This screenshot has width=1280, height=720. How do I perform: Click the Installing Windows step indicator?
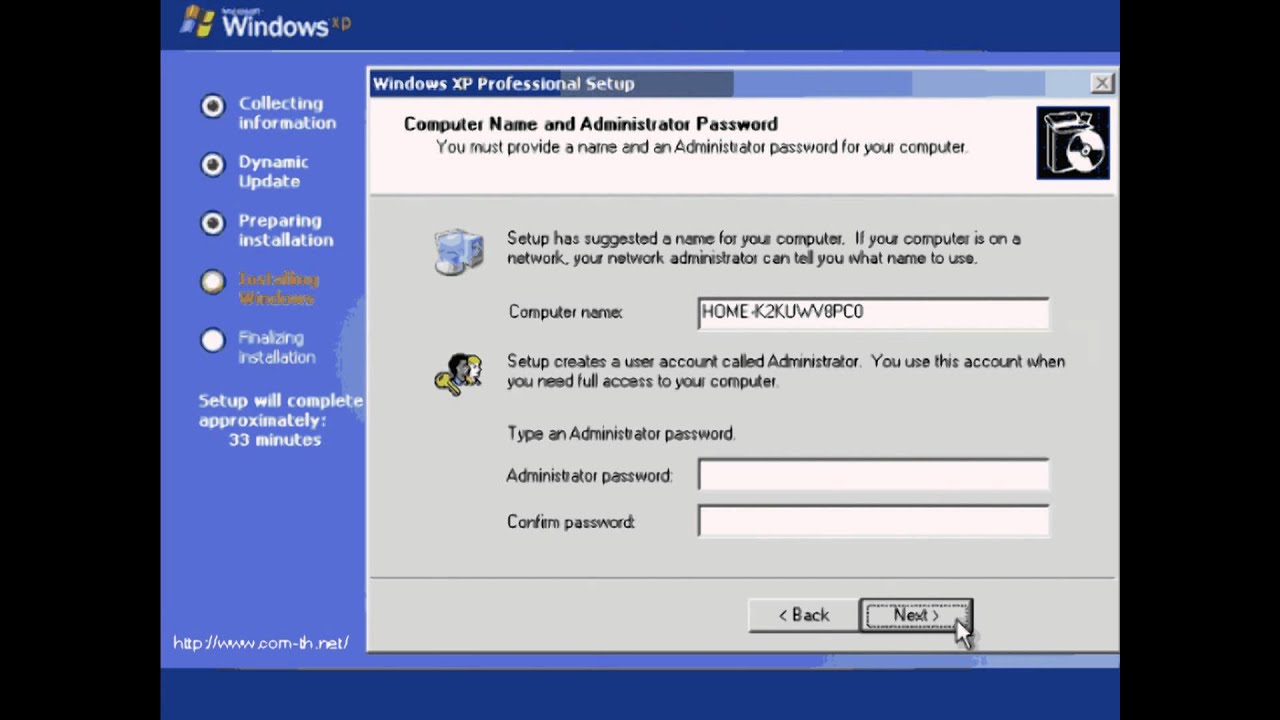tap(212, 282)
